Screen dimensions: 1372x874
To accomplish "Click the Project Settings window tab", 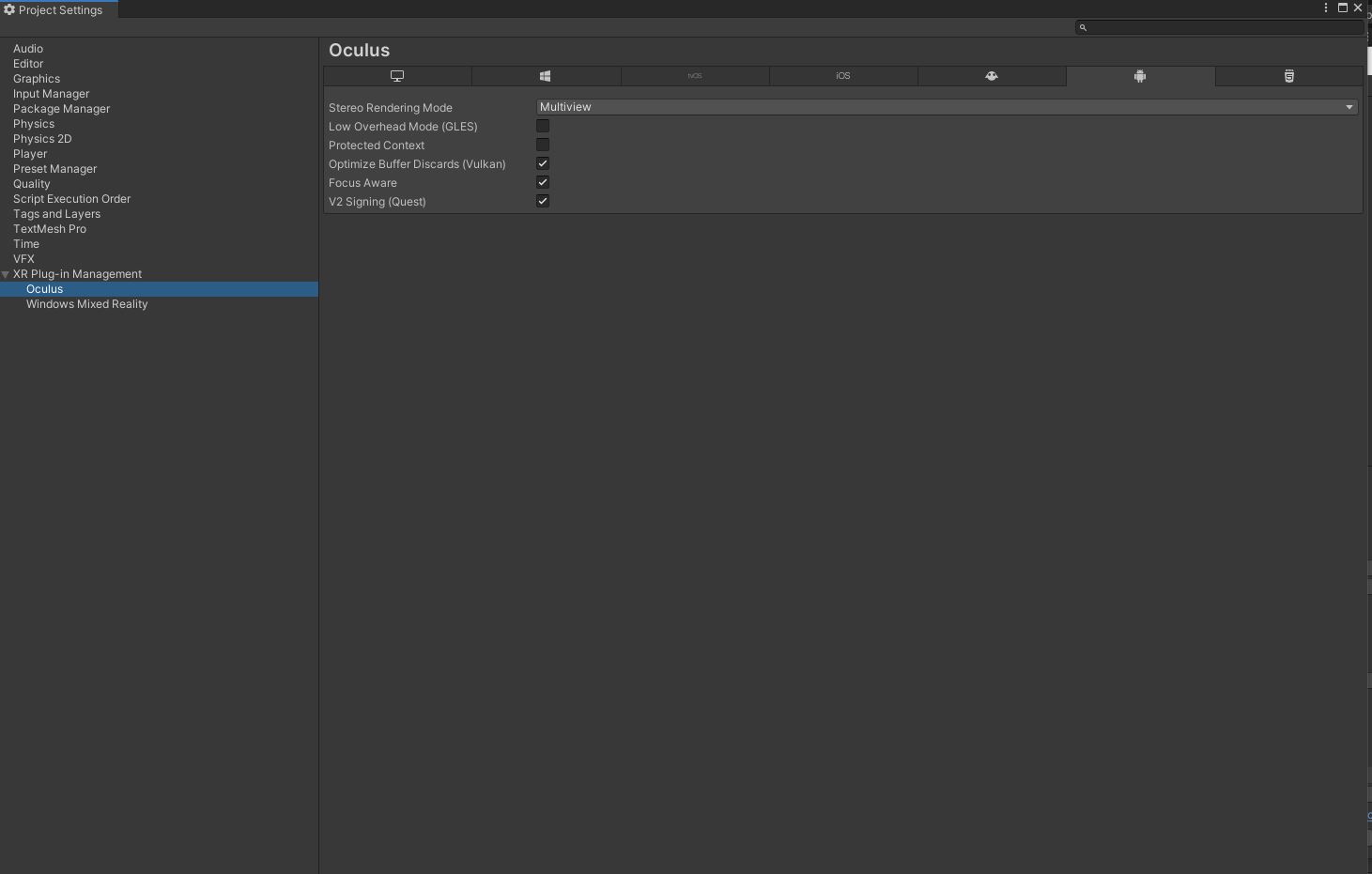I will (x=58, y=9).
